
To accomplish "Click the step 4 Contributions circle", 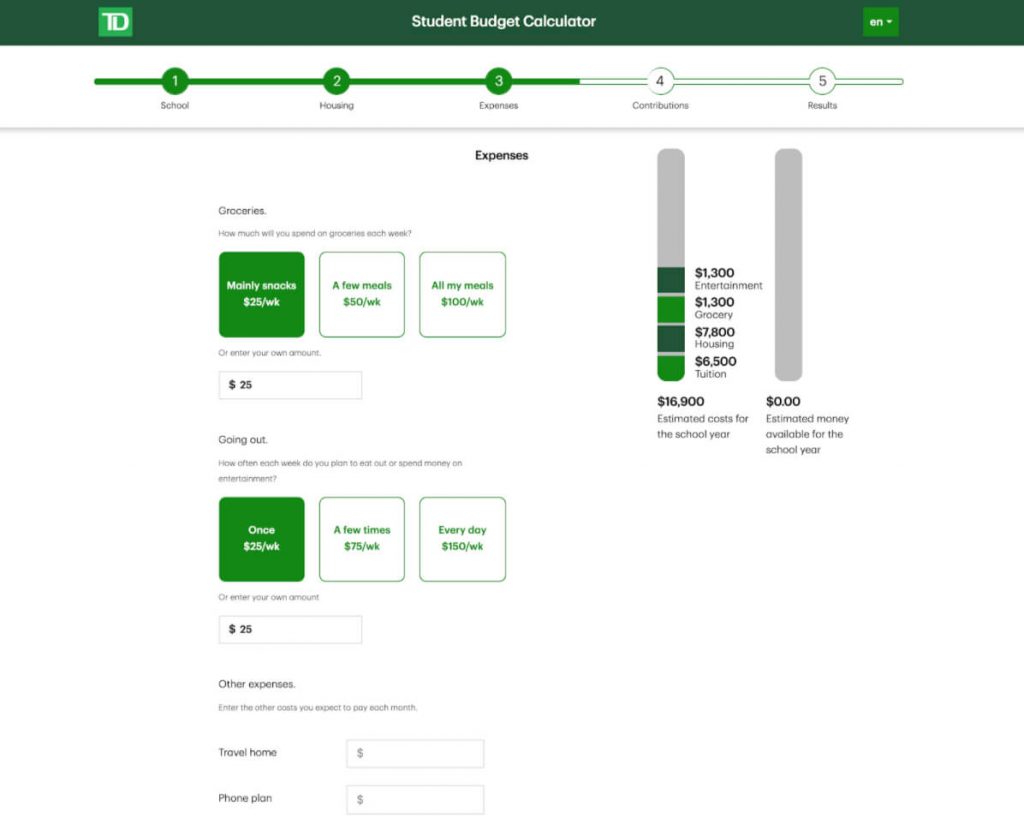I will click(x=660, y=81).
